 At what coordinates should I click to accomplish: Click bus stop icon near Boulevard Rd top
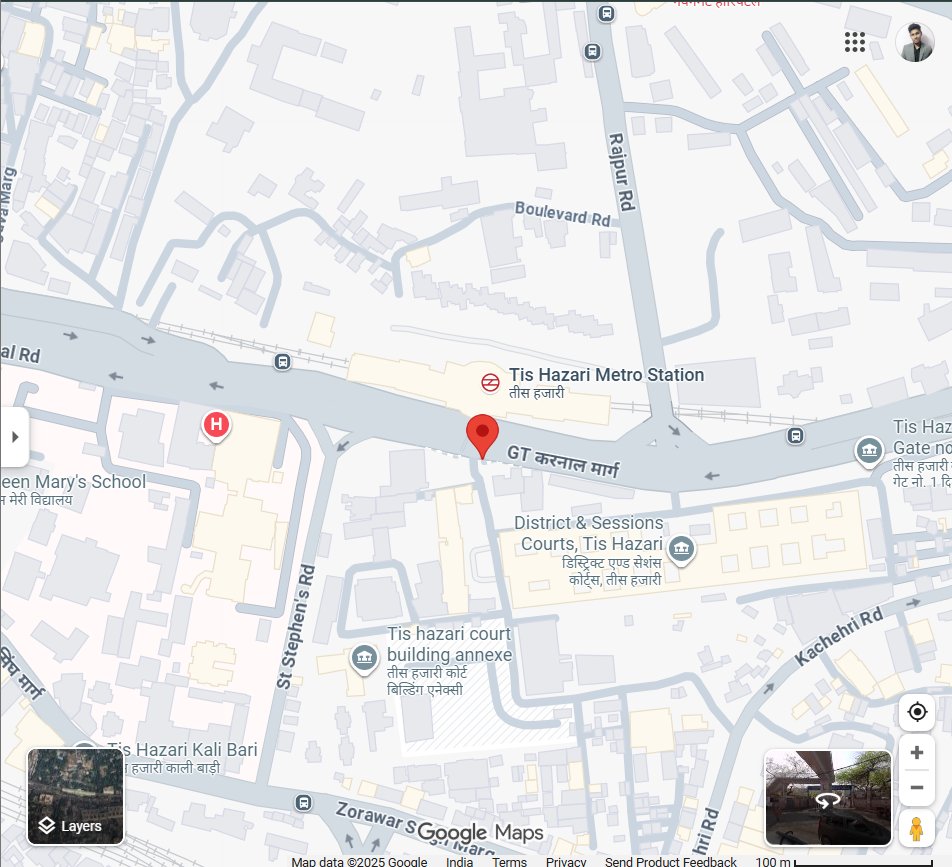(x=593, y=52)
